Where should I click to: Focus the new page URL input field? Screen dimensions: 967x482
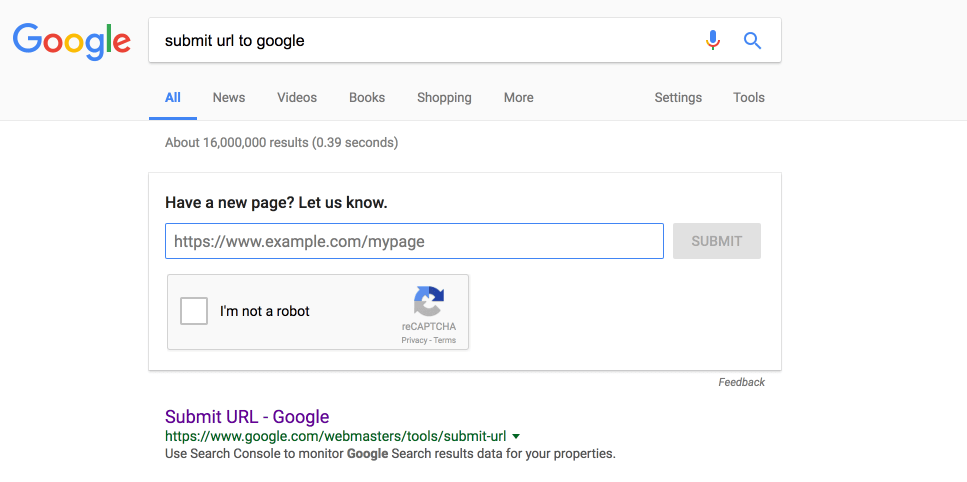[x=414, y=241]
